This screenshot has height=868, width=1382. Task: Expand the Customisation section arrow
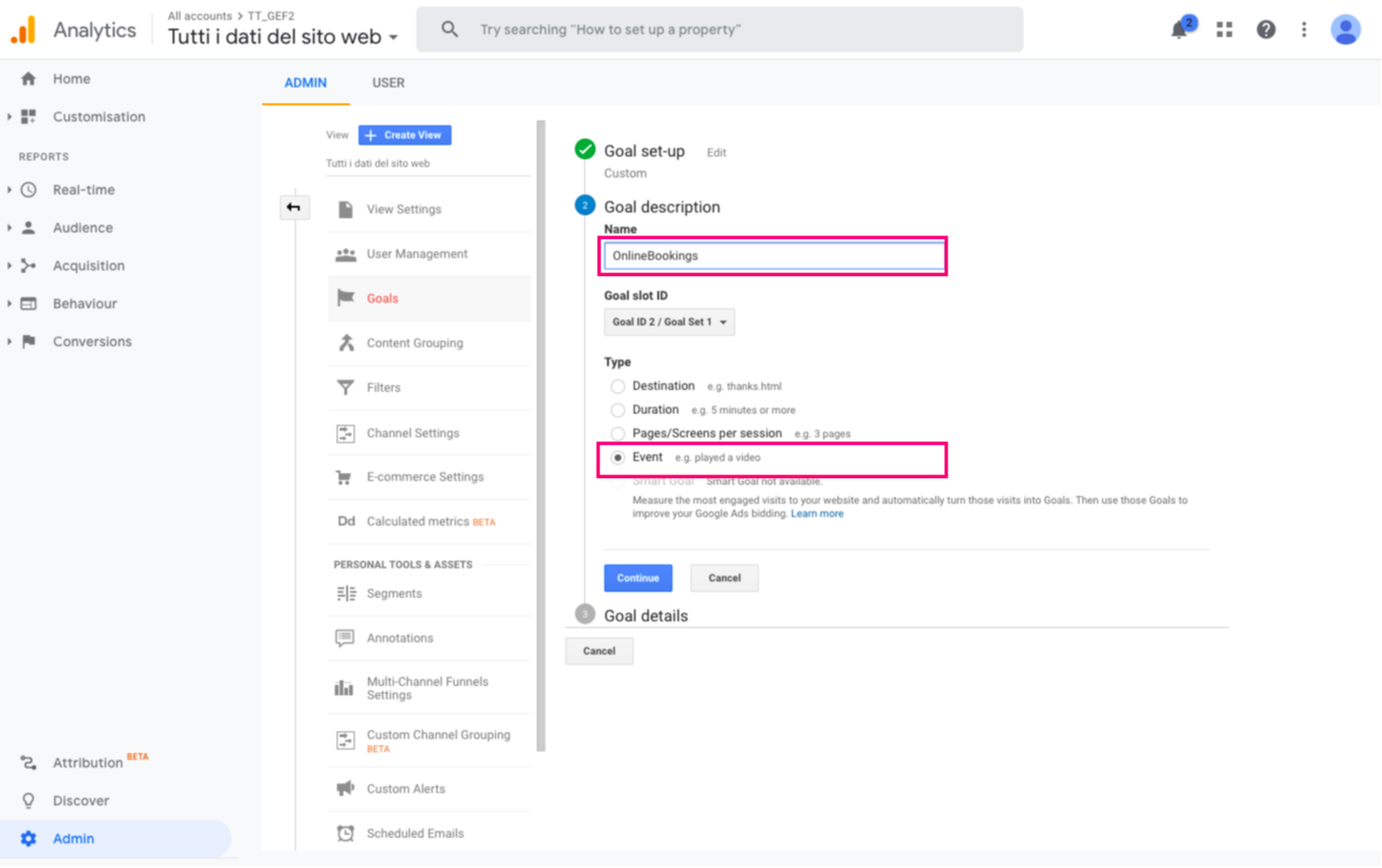coord(9,117)
